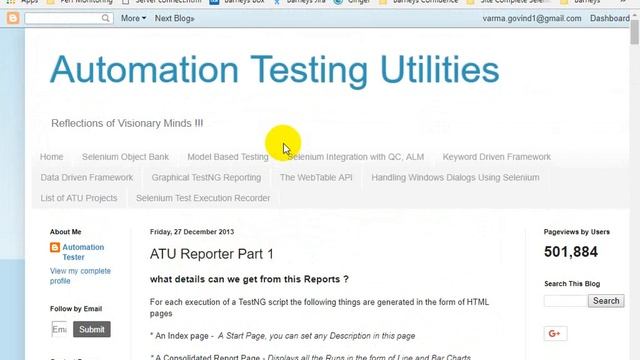This screenshot has width=640, height=360.
Task: Open the Automation Tester profile link
Action: tap(83, 252)
